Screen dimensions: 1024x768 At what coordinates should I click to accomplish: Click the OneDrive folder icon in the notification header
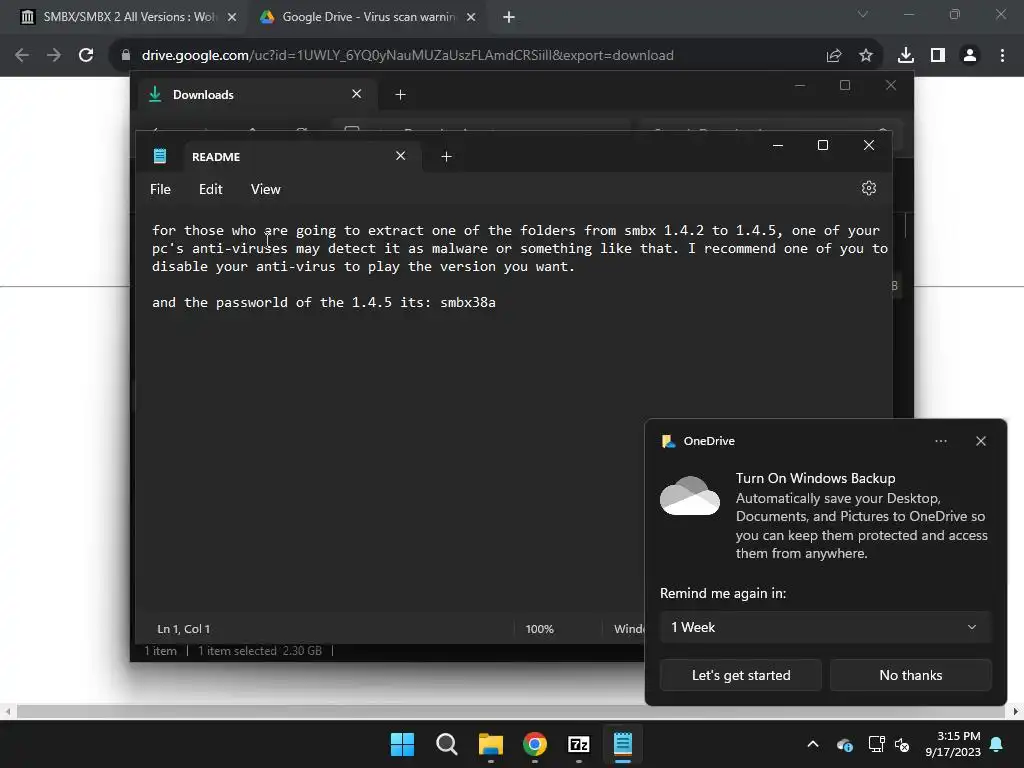[x=668, y=441]
